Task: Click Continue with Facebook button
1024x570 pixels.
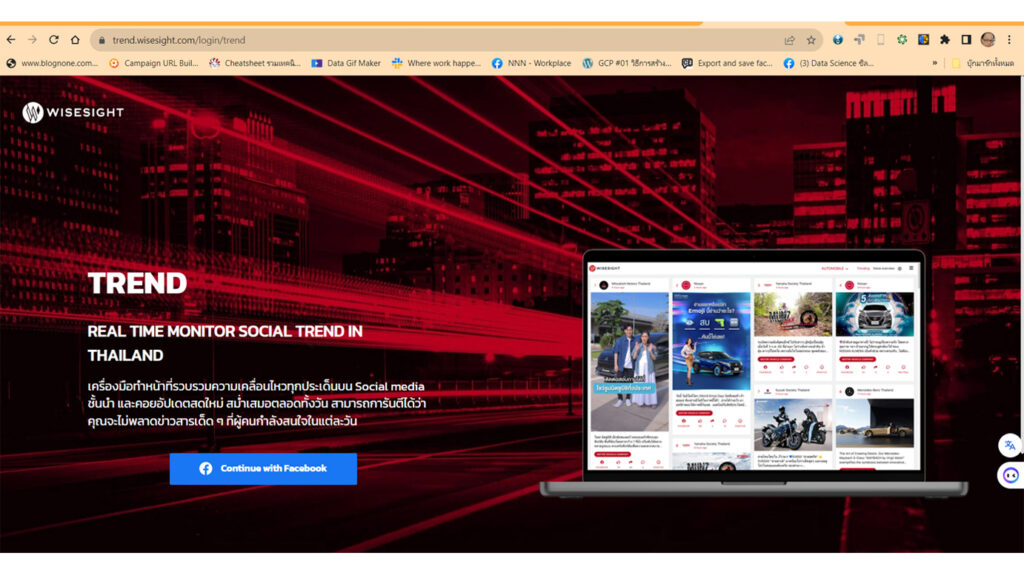Action: 263,469
